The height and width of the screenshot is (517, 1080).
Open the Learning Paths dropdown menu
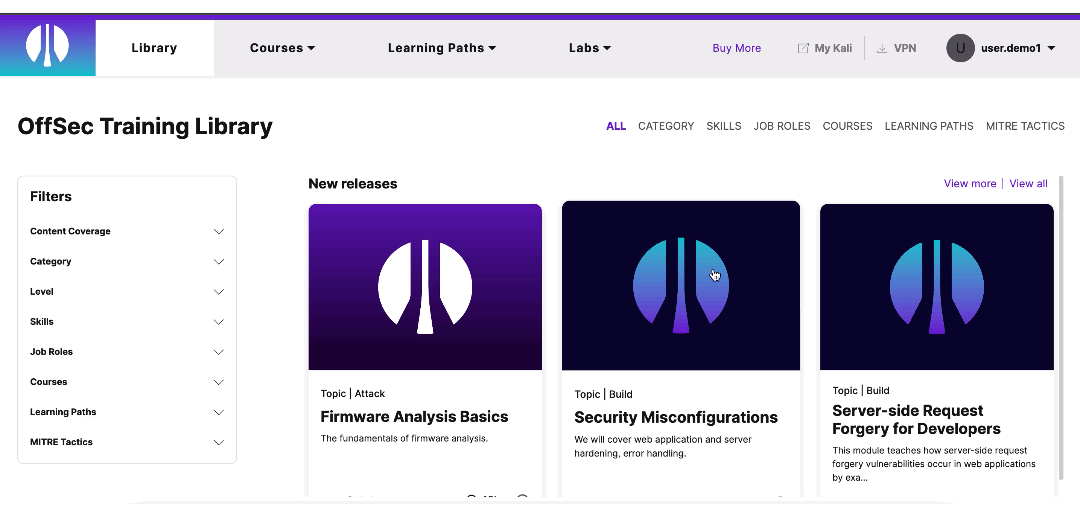(x=442, y=48)
